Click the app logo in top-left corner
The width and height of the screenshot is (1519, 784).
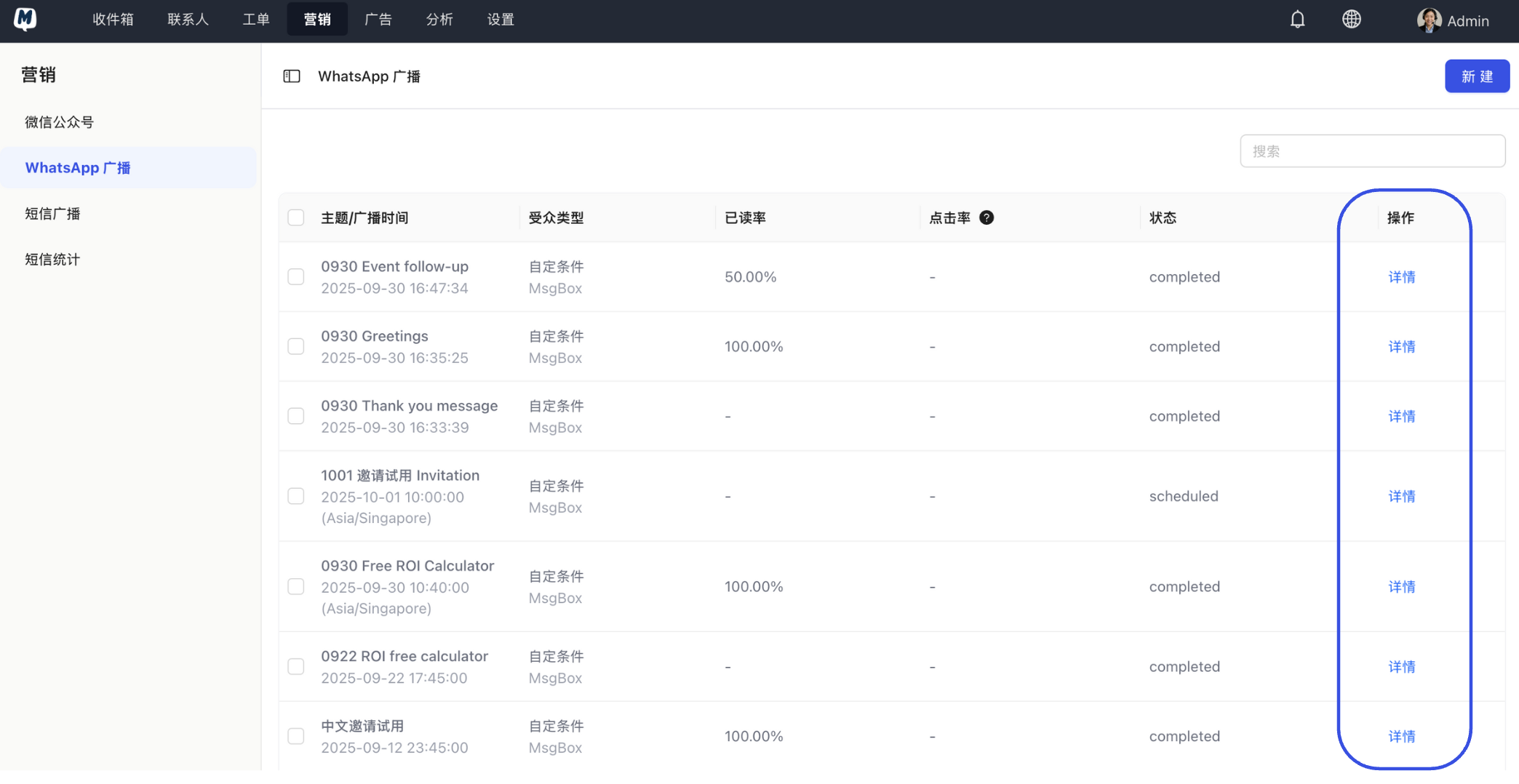click(25, 19)
